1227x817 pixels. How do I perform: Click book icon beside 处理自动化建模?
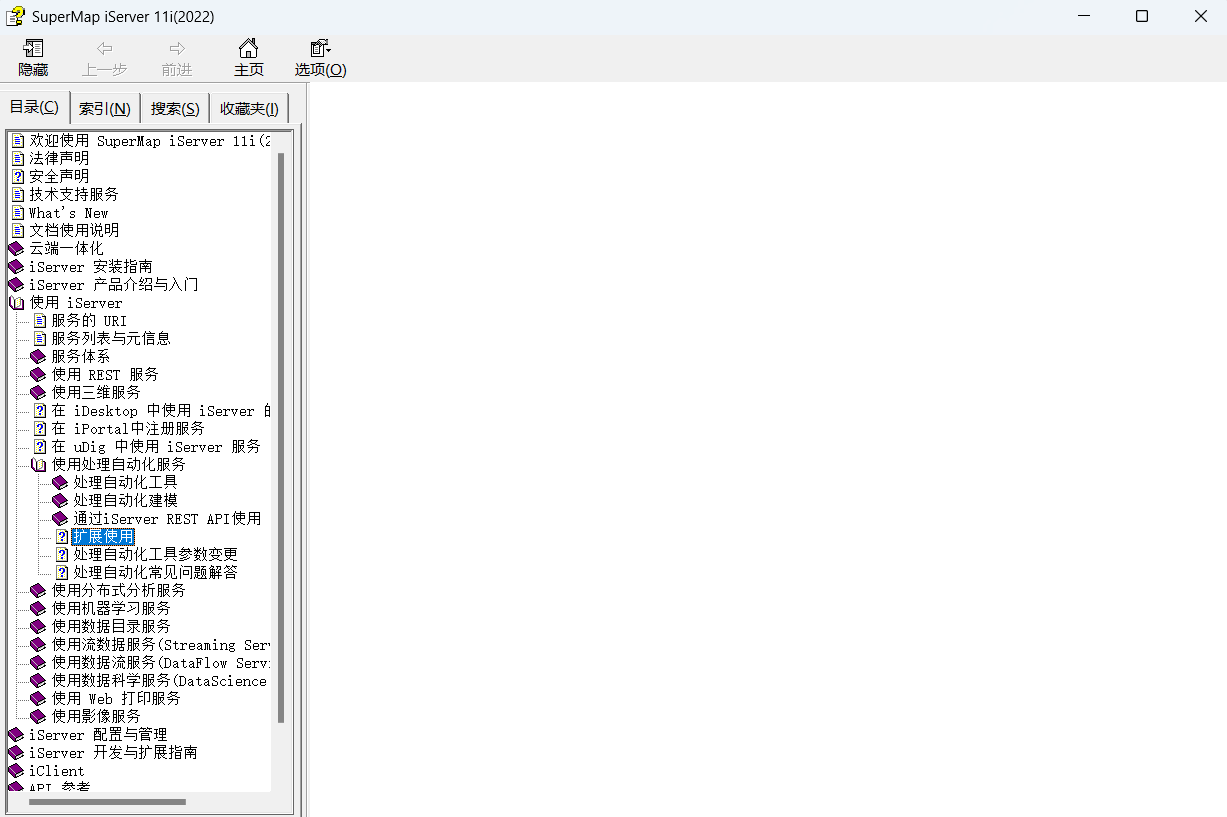pos(61,500)
